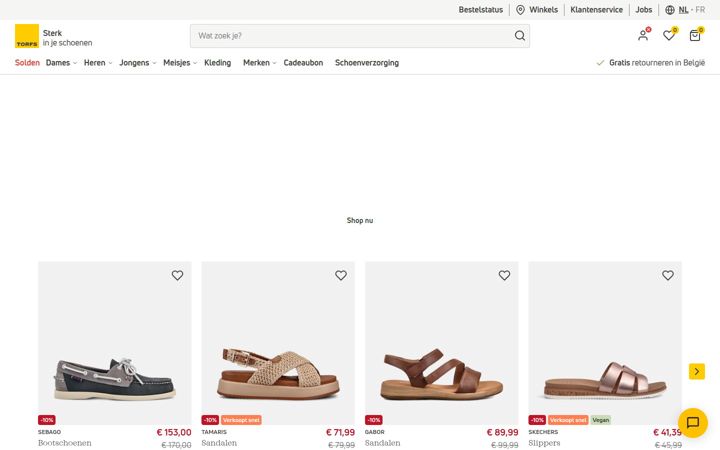This screenshot has height=450, width=720.
Task: Favorite the Gabor Sandalen product
Action: click(504, 275)
